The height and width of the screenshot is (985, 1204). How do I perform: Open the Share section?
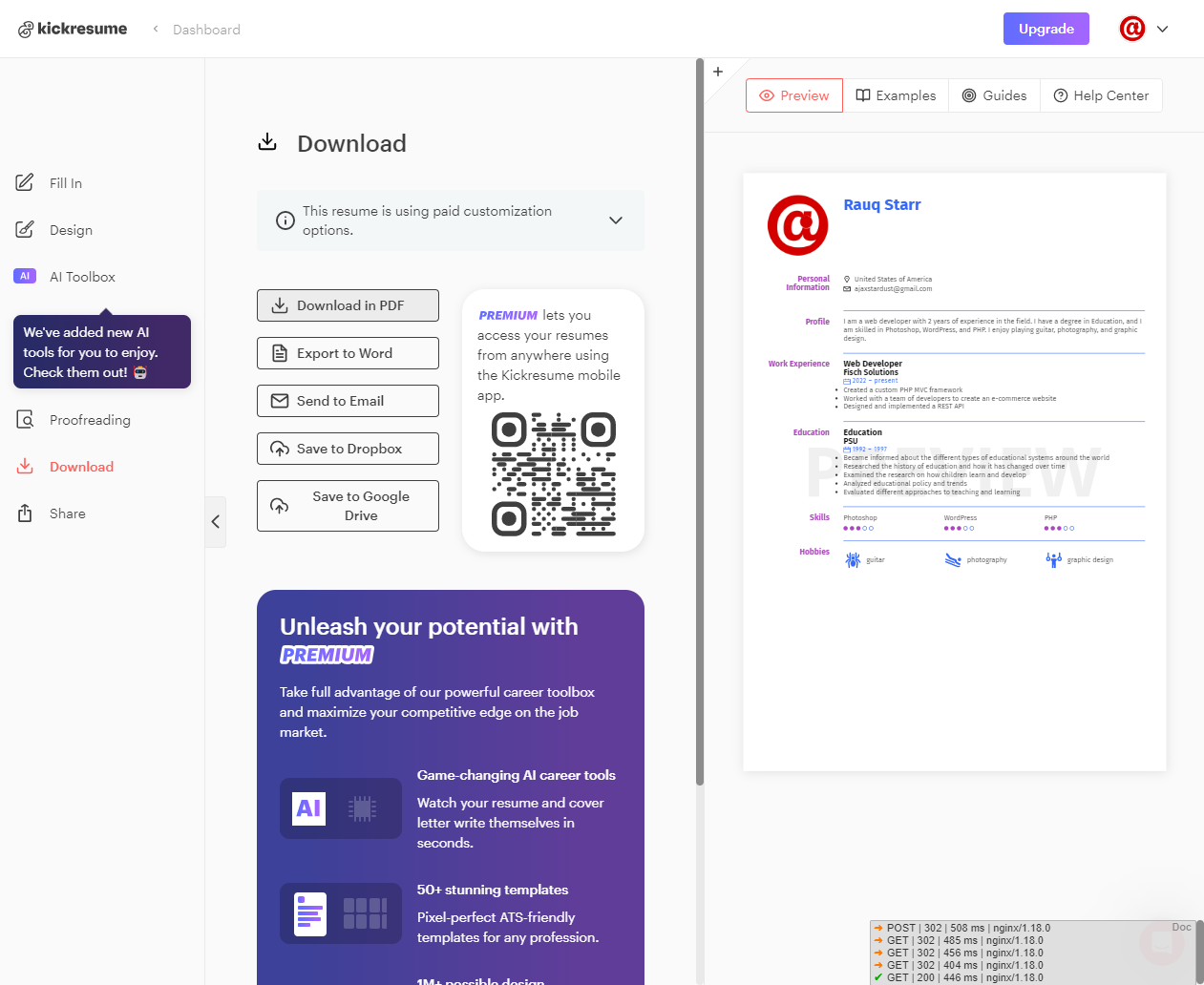[67, 513]
